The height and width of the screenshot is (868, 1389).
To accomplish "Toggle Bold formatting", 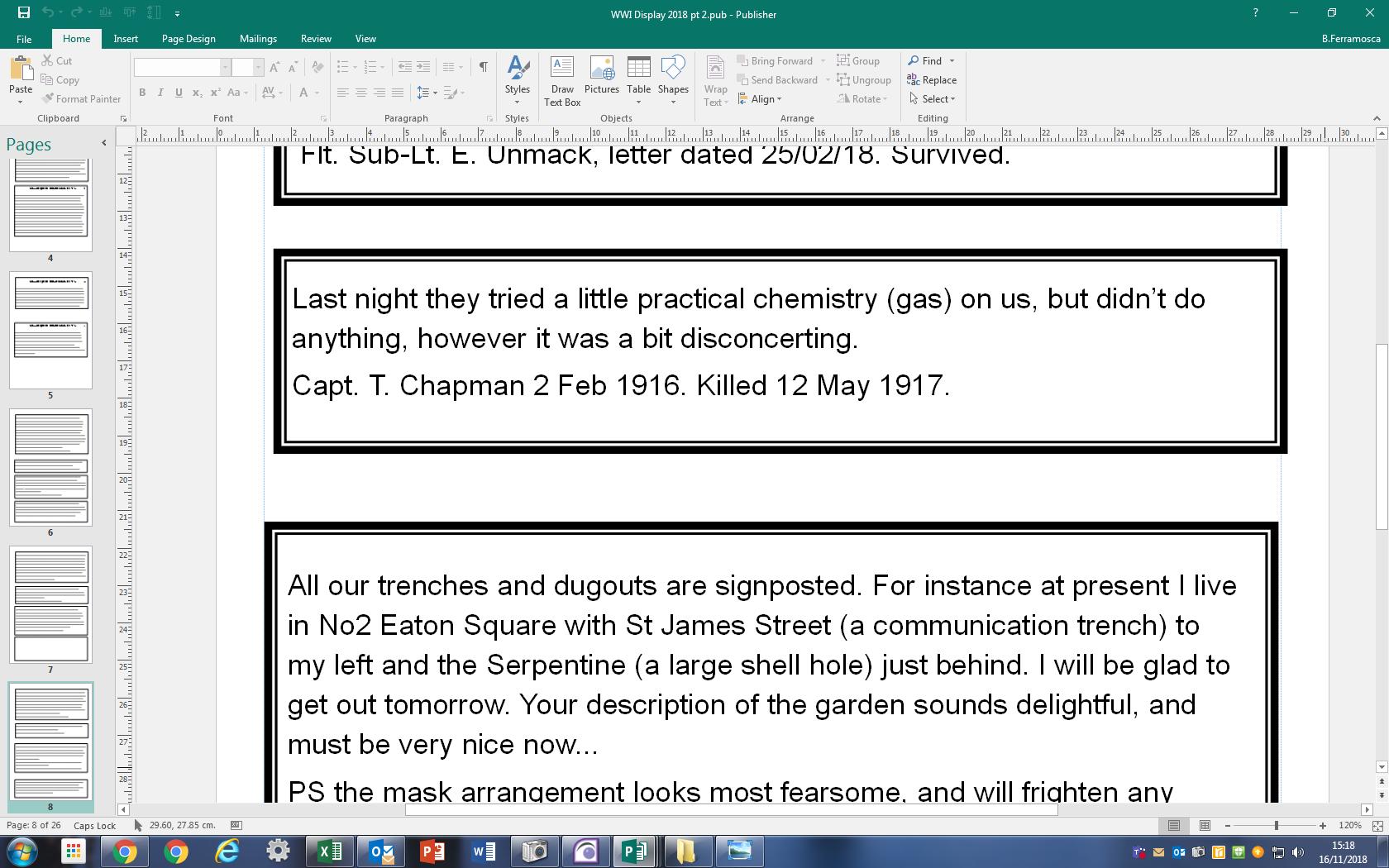I will (142, 93).
